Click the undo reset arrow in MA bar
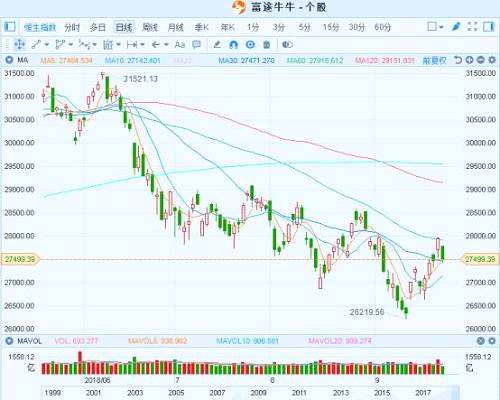The height and width of the screenshot is (400, 500). (x=458, y=60)
